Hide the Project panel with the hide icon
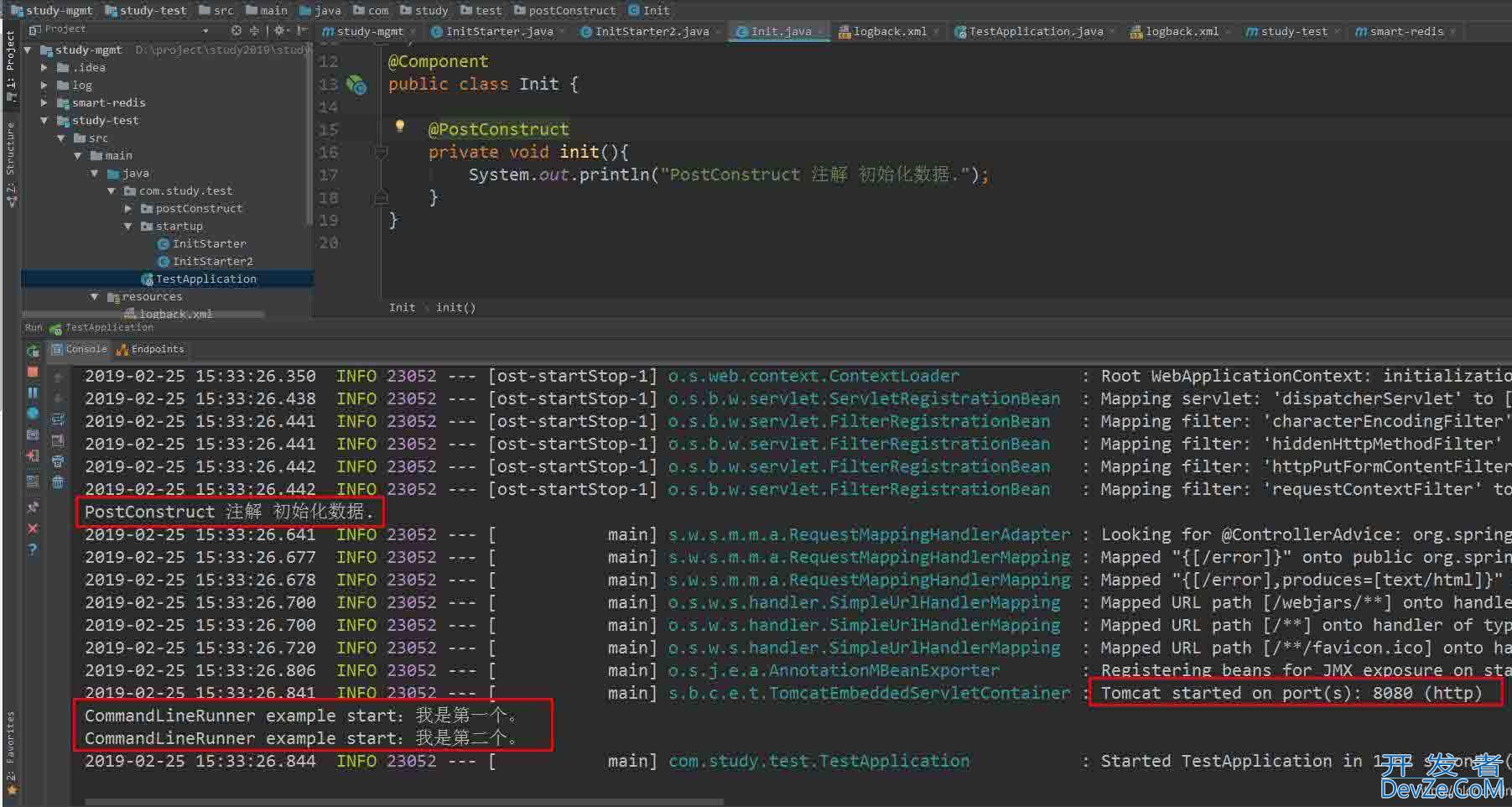 pyautogui.click(x=301, y=30)
